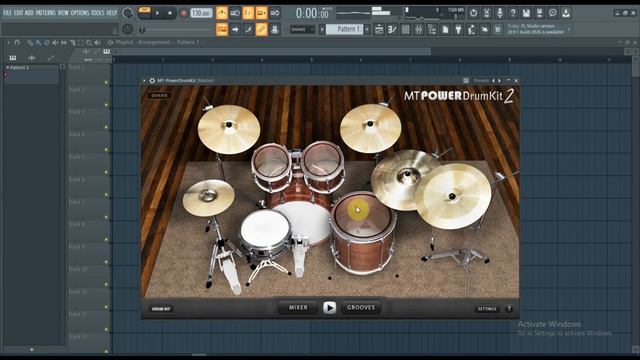Mute Track 1 with its green dot
This screenshot has width=640, height=360.
[106, 82]
